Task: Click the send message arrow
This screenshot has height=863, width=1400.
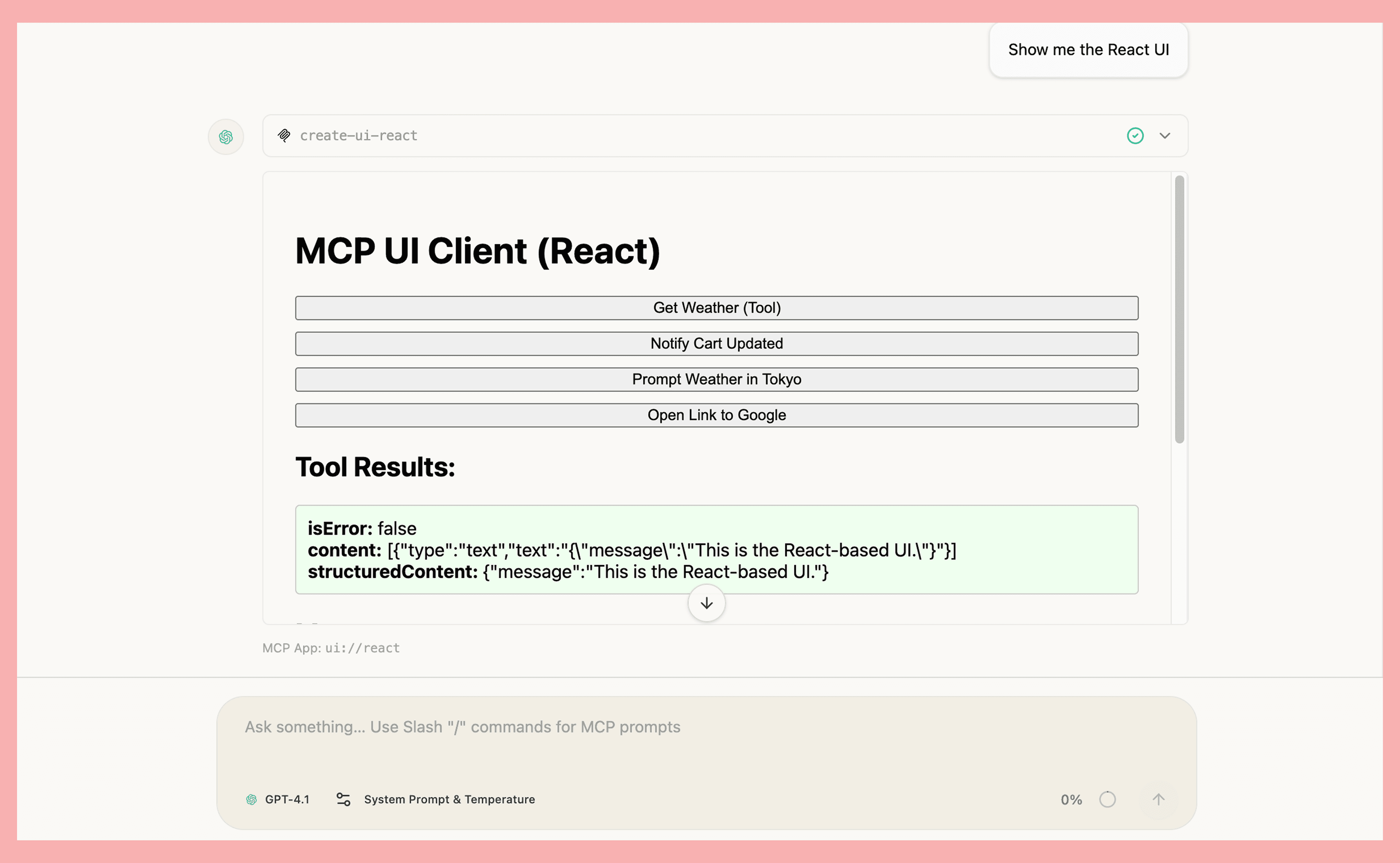Action: pyautogui.click(x=1159, y=800)
